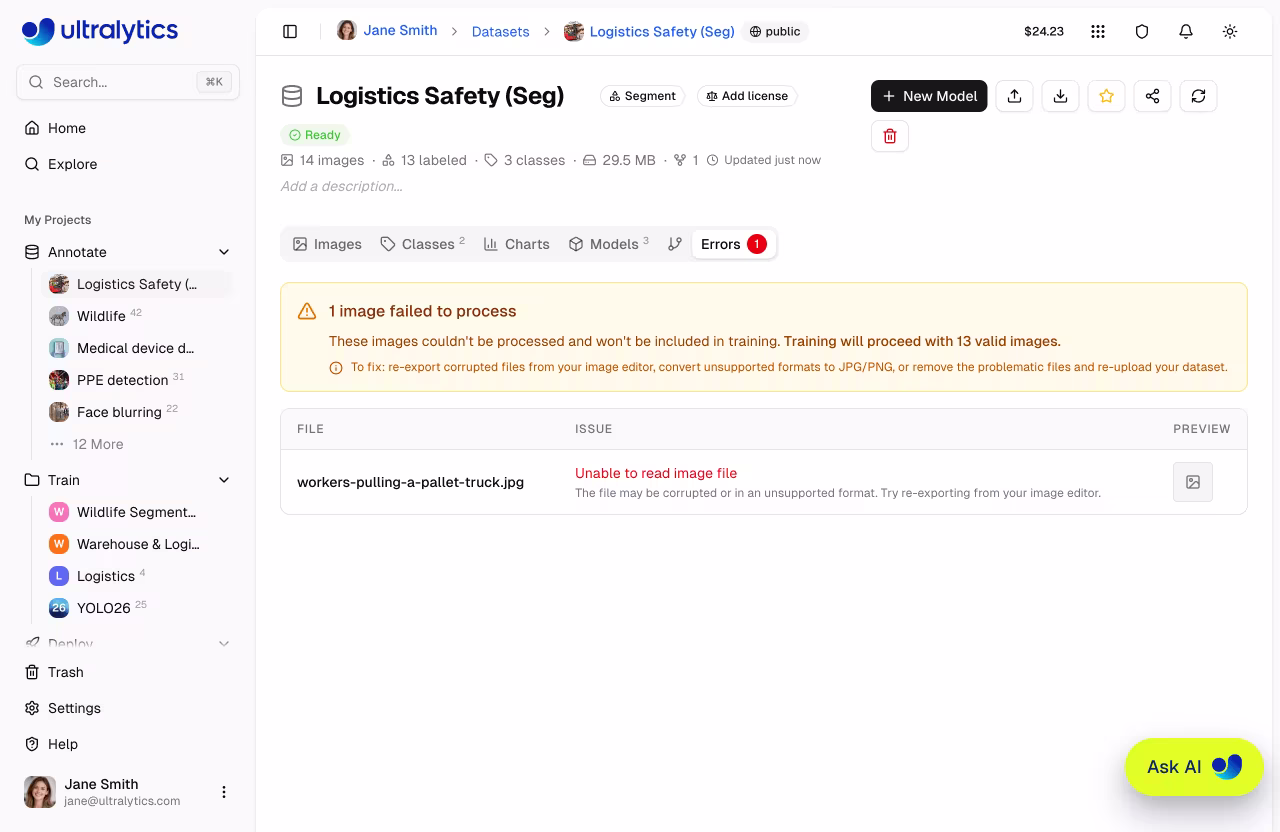Select Logistics Safety item under Annotate
1280x832 pixels.
click(x=136, y=284)
